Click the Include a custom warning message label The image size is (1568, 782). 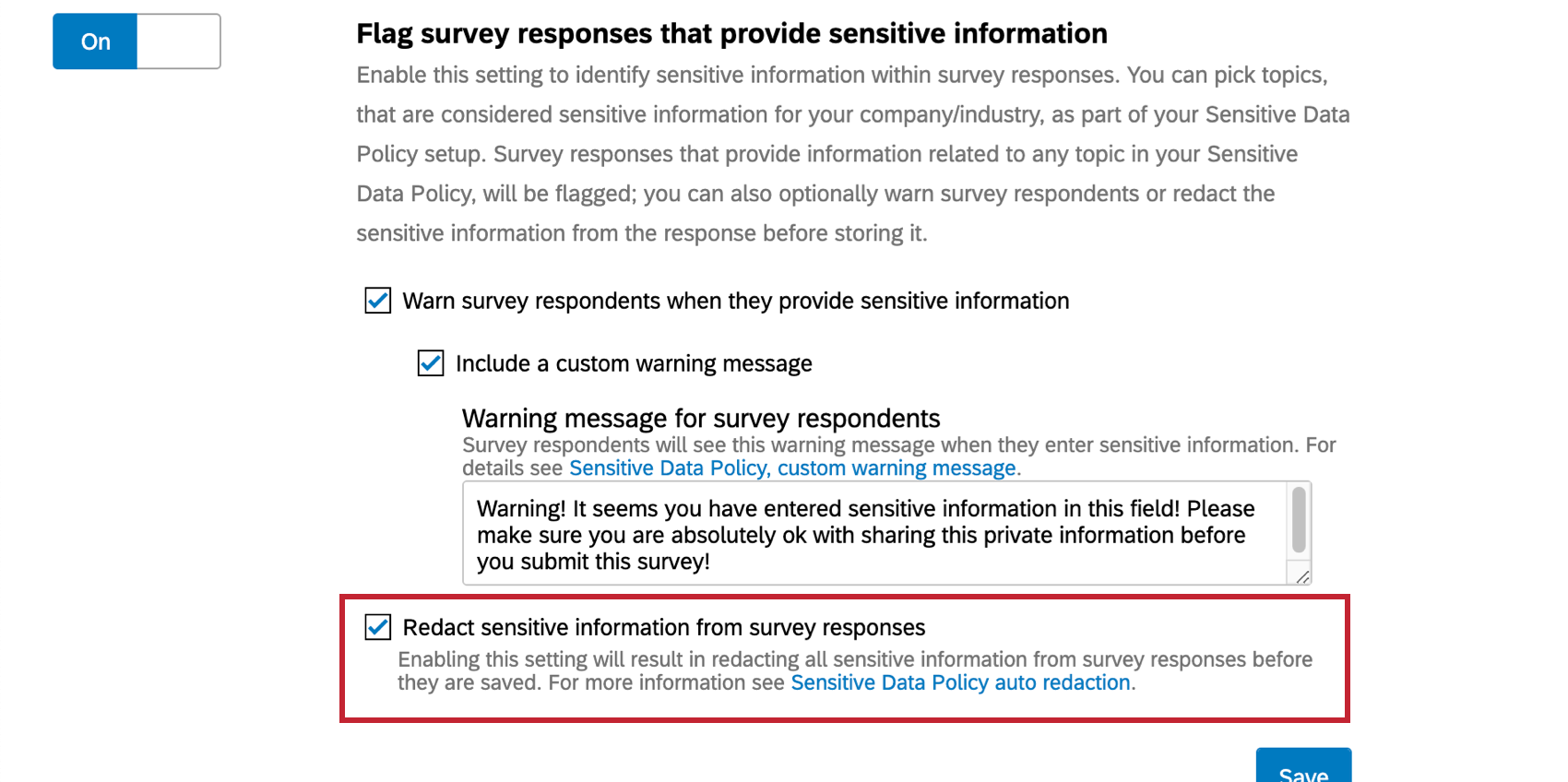[x=634, y=363]
